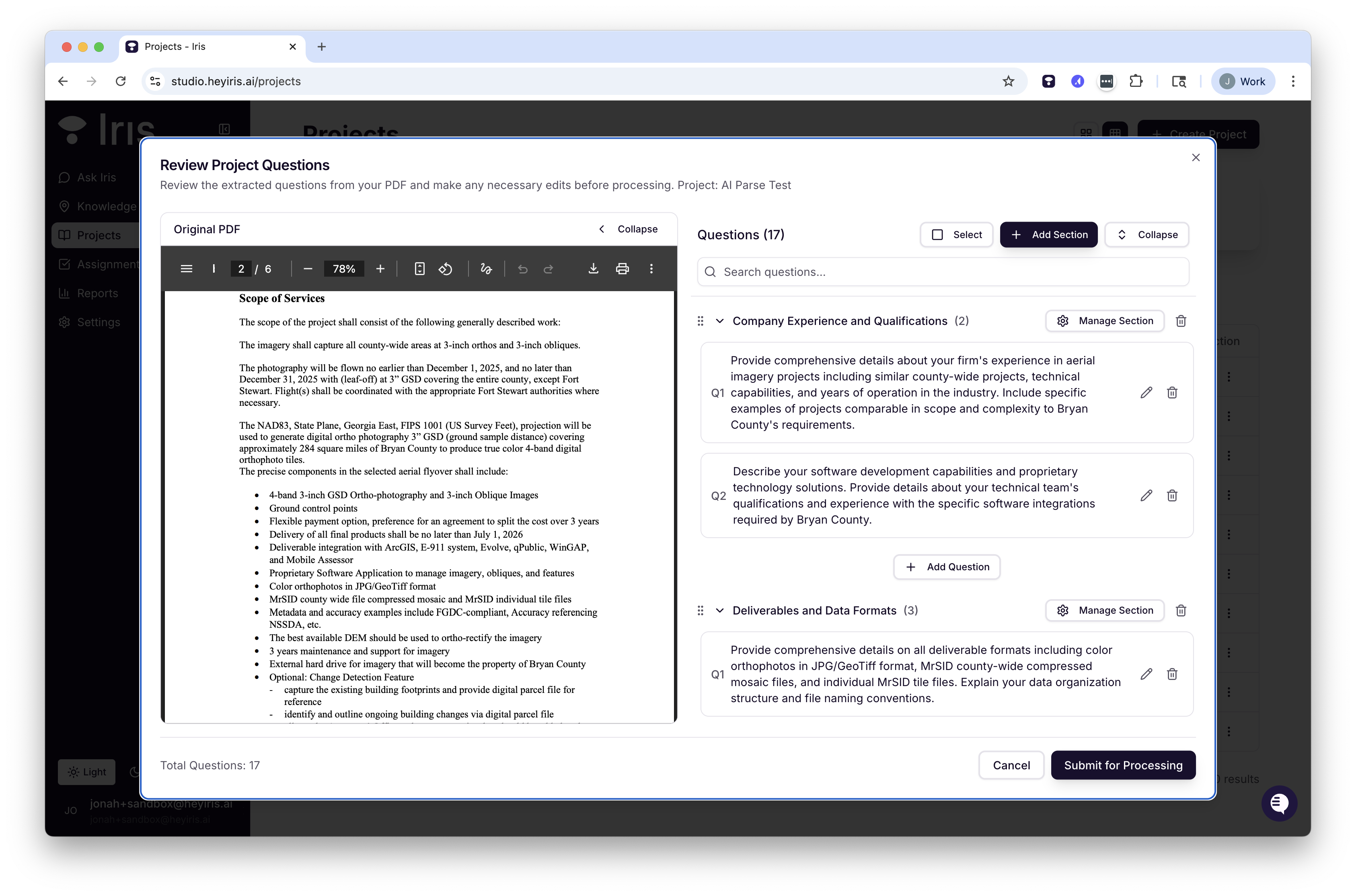
Task: Edit Q1 about aerial imagery experience
Action: (x=1146, y=393)
